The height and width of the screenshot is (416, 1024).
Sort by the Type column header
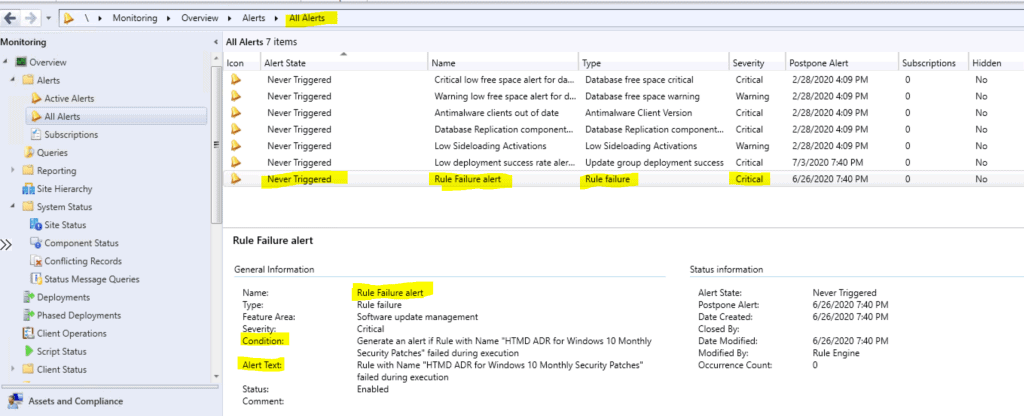(653, 63)
